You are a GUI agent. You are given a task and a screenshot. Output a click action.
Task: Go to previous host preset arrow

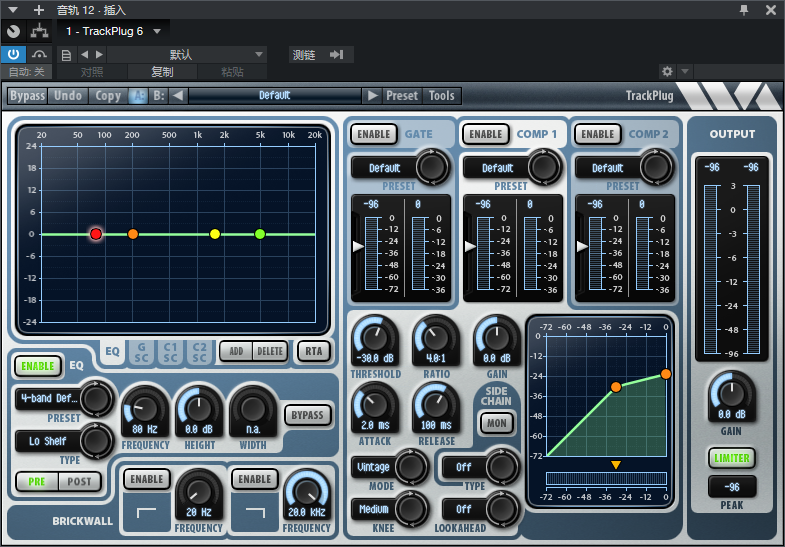tap(84, 55)
